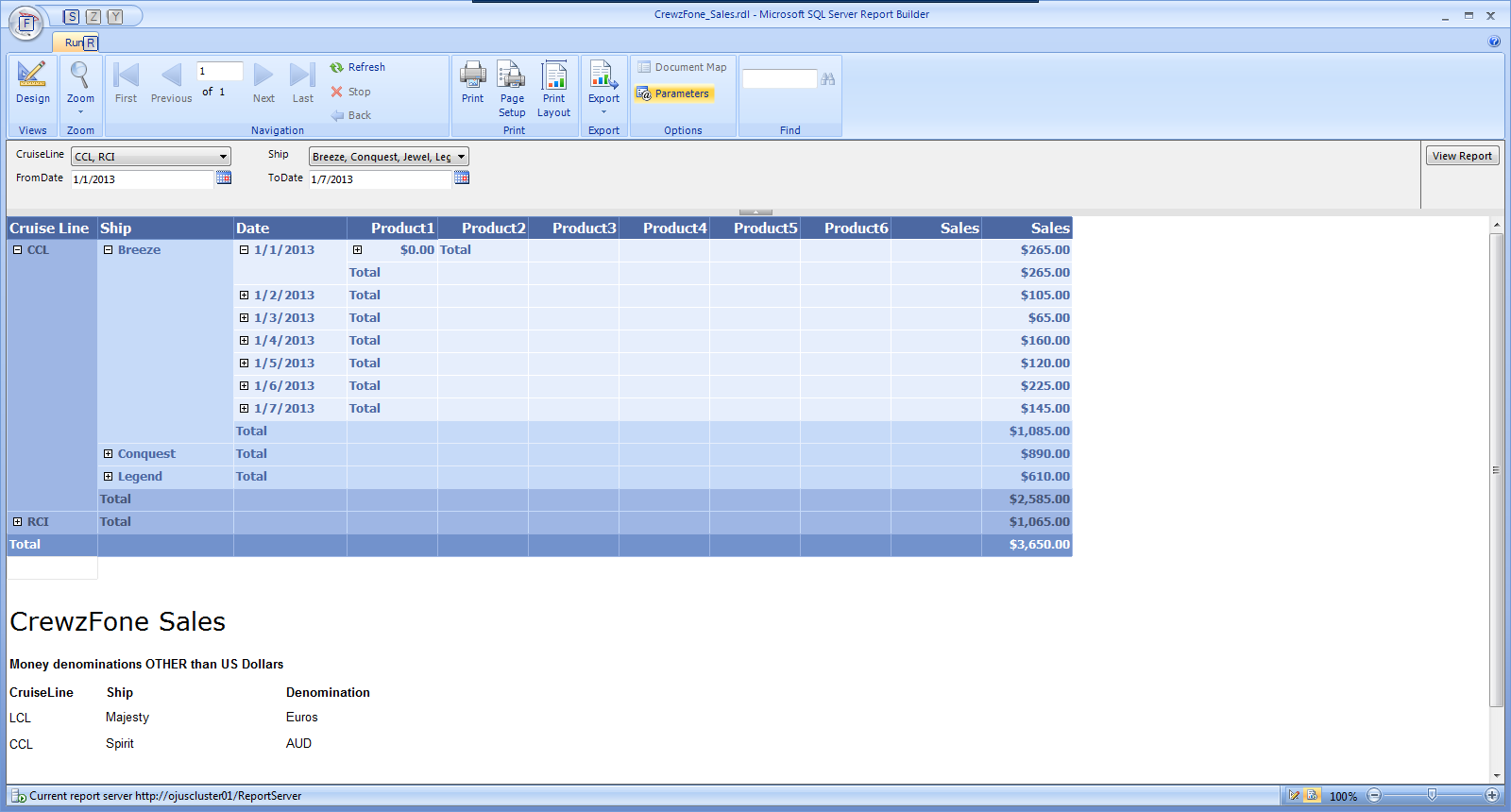The image size is (1511, 812).
Task: Go to the First page
Action: [x=126, y=83]
